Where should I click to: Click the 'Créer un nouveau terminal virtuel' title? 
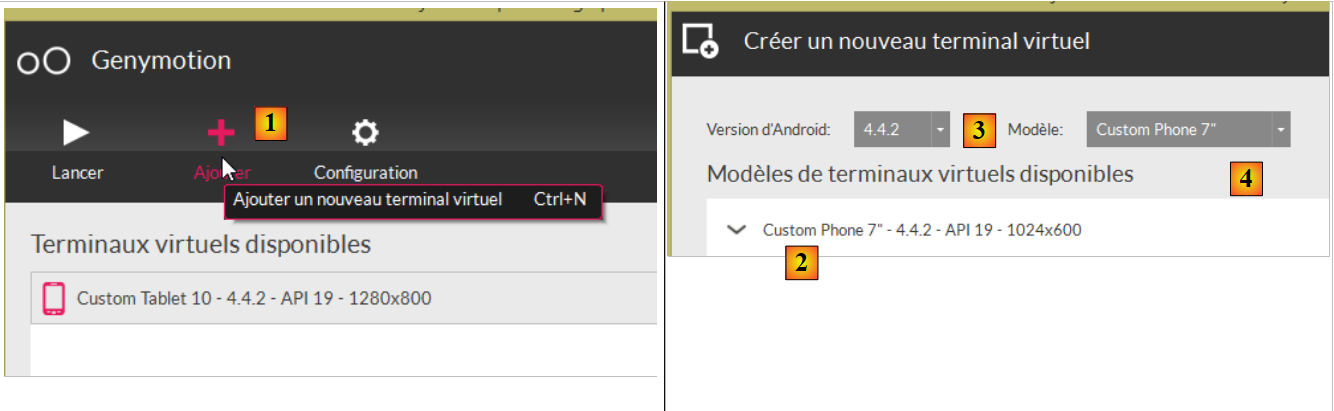[x=916, y=41]
